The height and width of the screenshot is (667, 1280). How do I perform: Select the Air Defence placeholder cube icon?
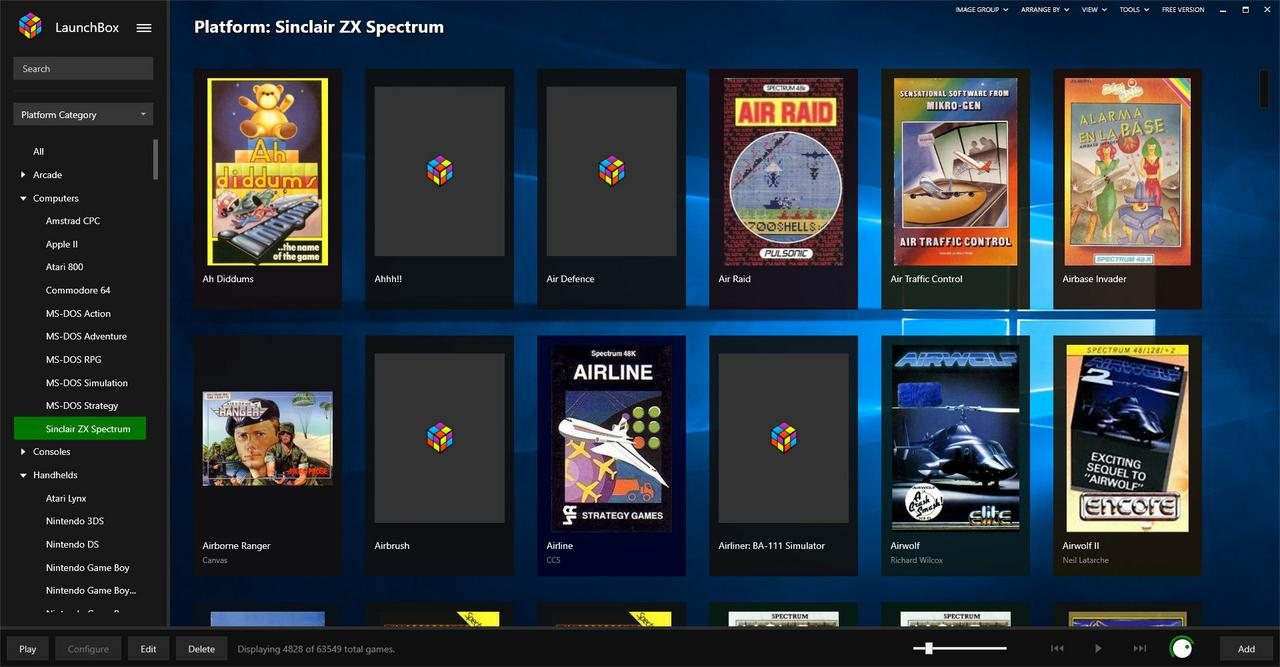pyautogui.click(x=611, y=170)
